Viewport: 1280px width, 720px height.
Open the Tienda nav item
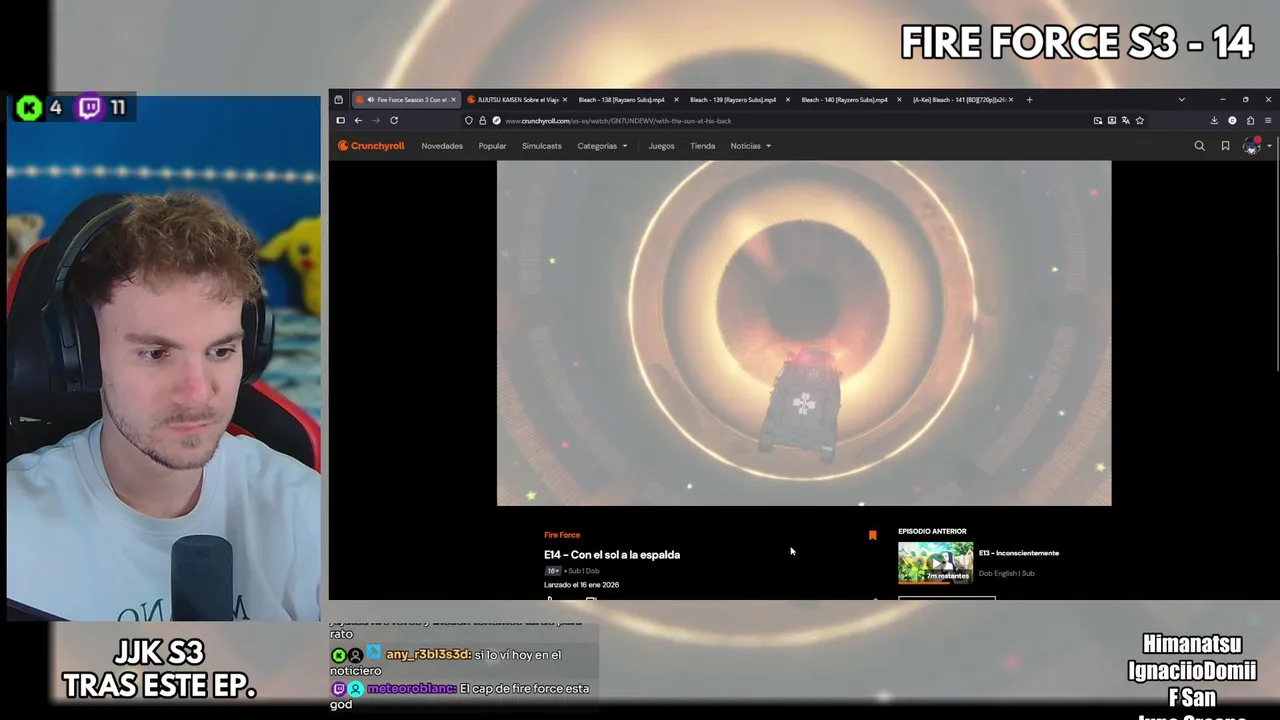pyautogui.click(x=702, y=146)
